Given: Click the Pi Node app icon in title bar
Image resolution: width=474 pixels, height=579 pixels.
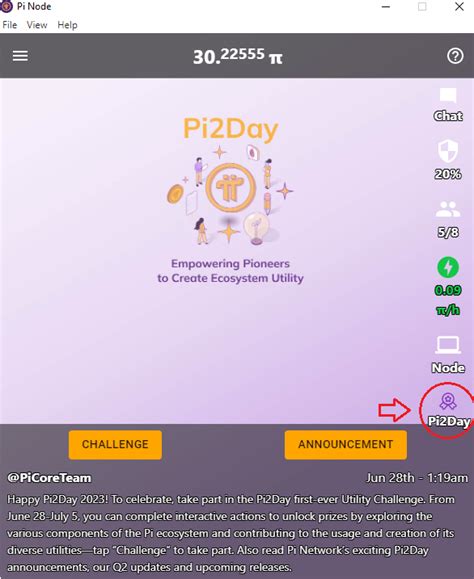Looking at the screenshot, I should 6,6.
